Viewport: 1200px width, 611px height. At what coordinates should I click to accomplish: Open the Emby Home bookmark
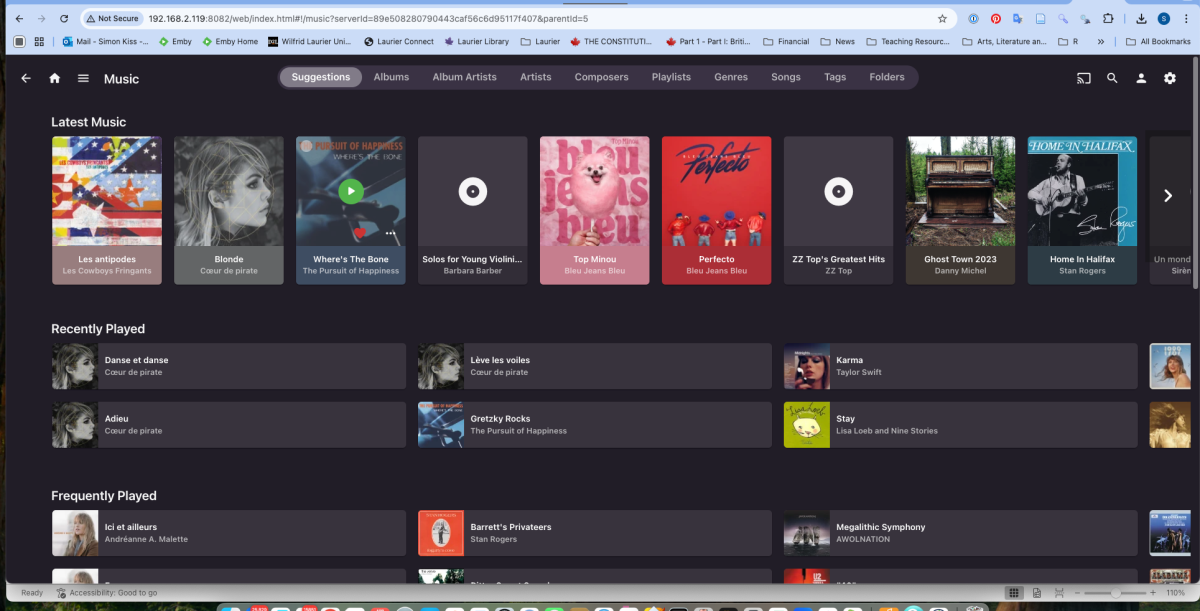230,42
